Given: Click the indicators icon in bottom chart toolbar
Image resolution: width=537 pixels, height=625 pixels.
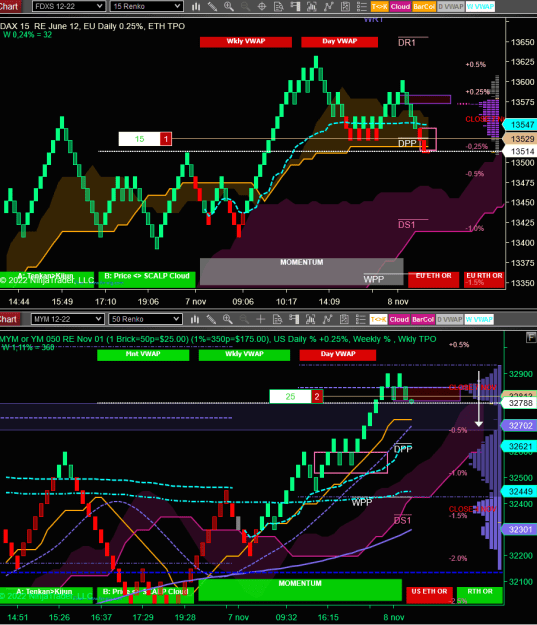Looking at the screenshot, I should pyautogui.click(x=311, y=319).
